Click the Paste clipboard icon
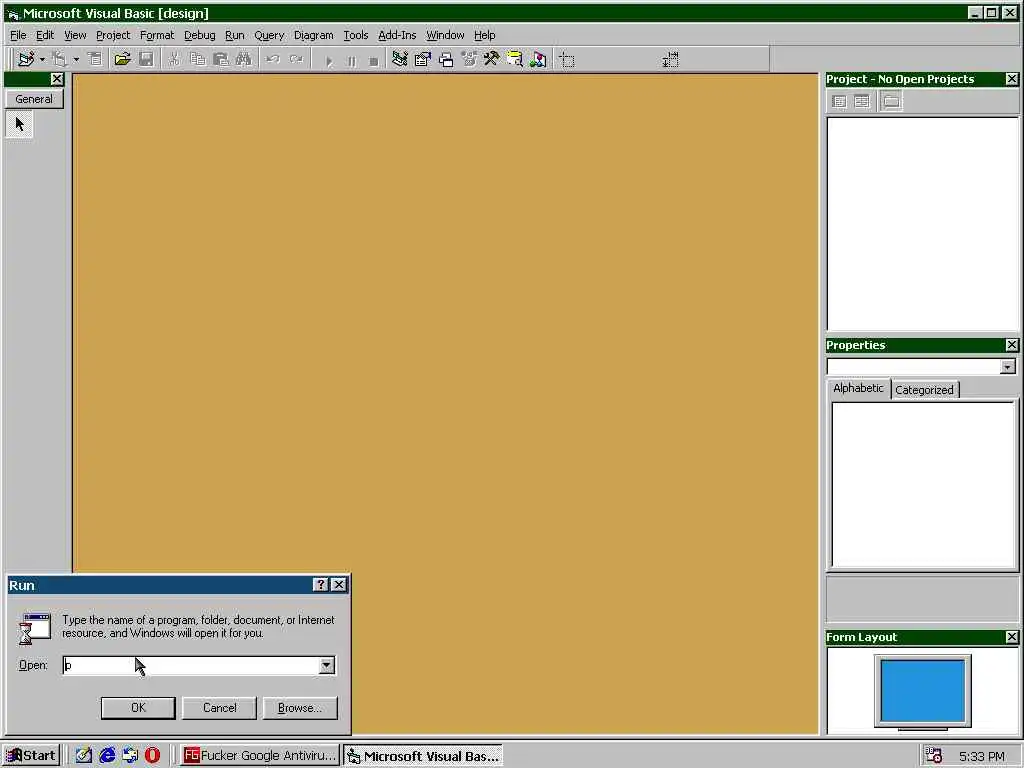The width and height of the screenshot is (1024, 768). click(221, 59)
